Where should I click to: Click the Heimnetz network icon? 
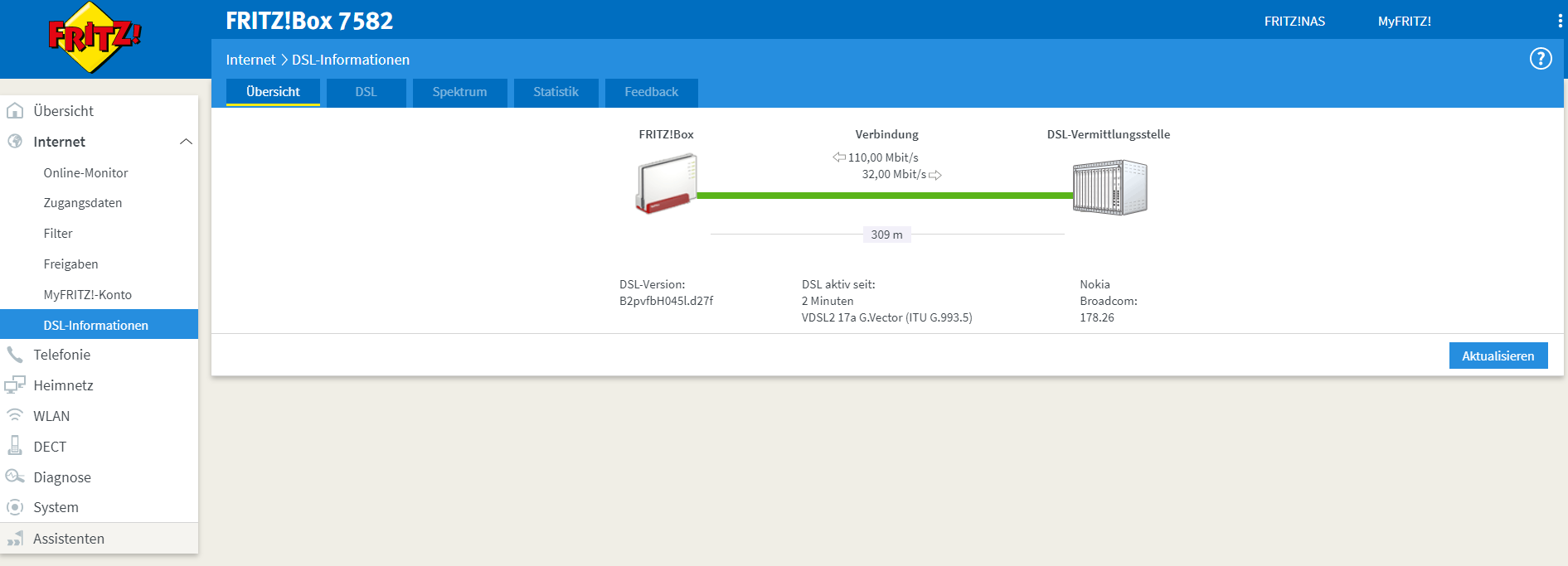coord(15,385)
